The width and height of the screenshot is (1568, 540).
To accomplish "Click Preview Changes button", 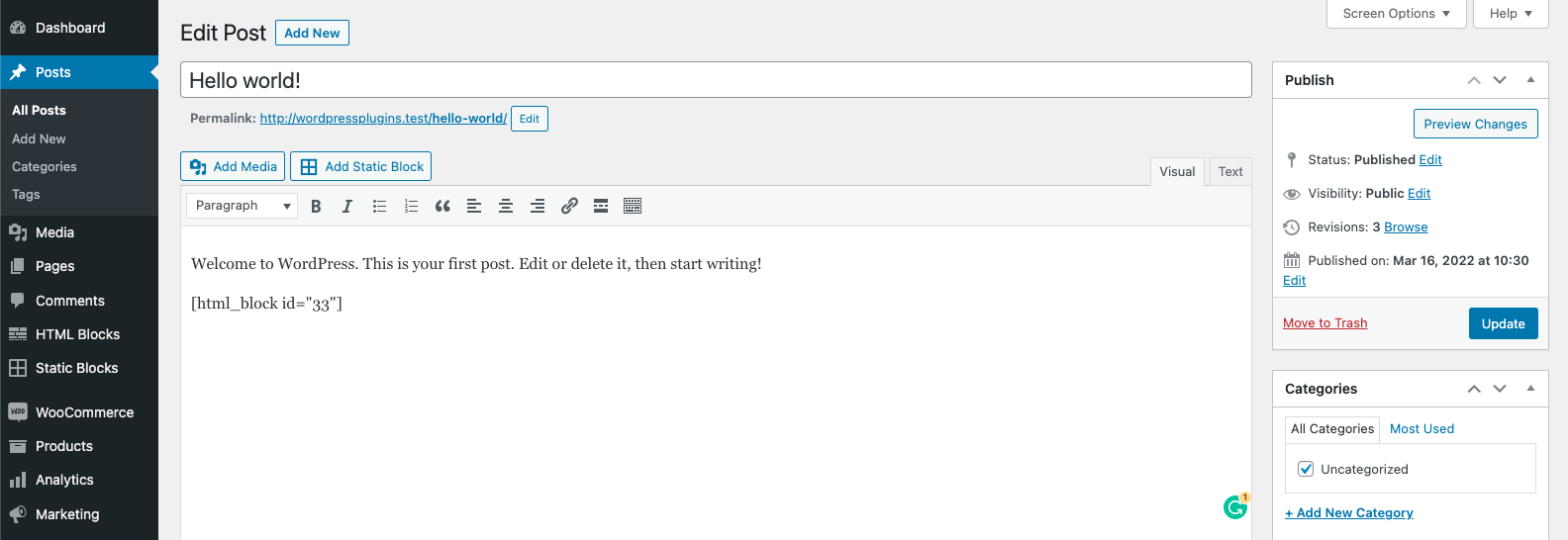I will (x=1475, y=124).
